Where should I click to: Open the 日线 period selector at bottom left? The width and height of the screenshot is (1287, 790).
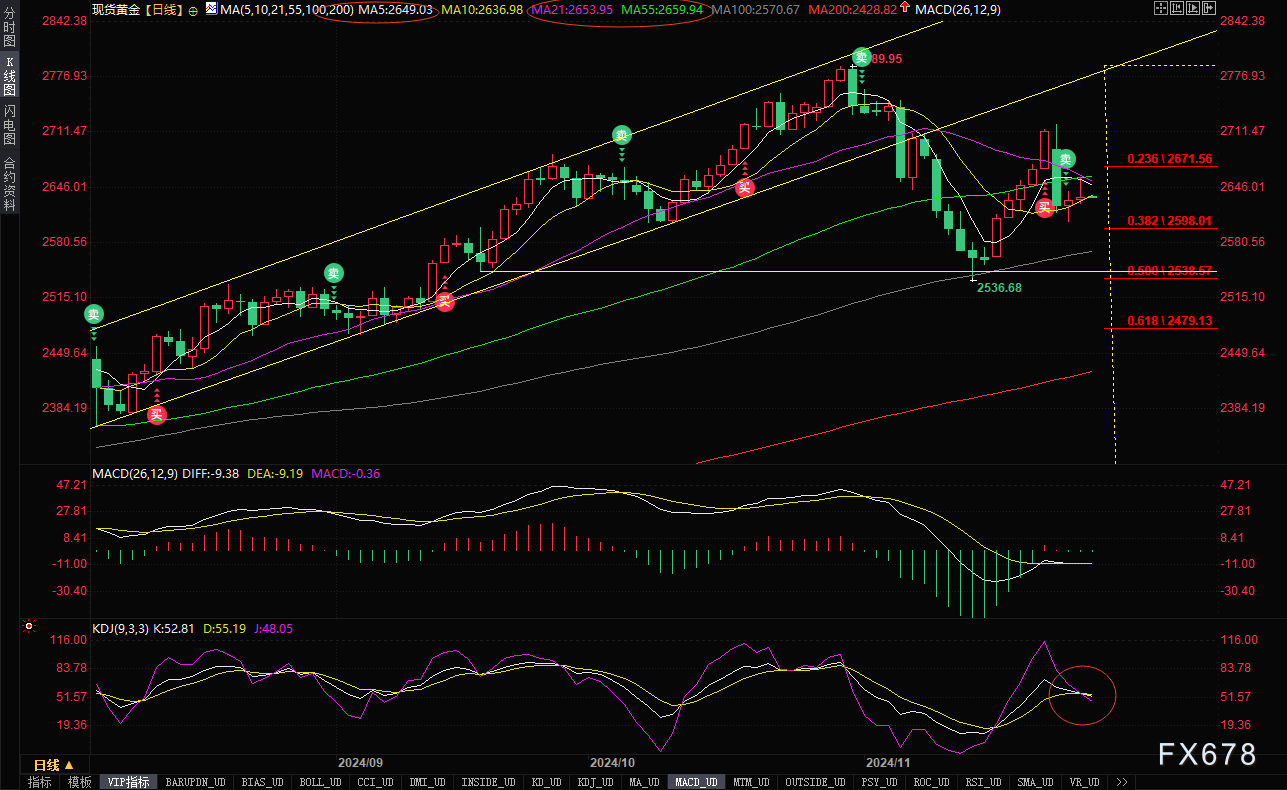click(54, 765)
